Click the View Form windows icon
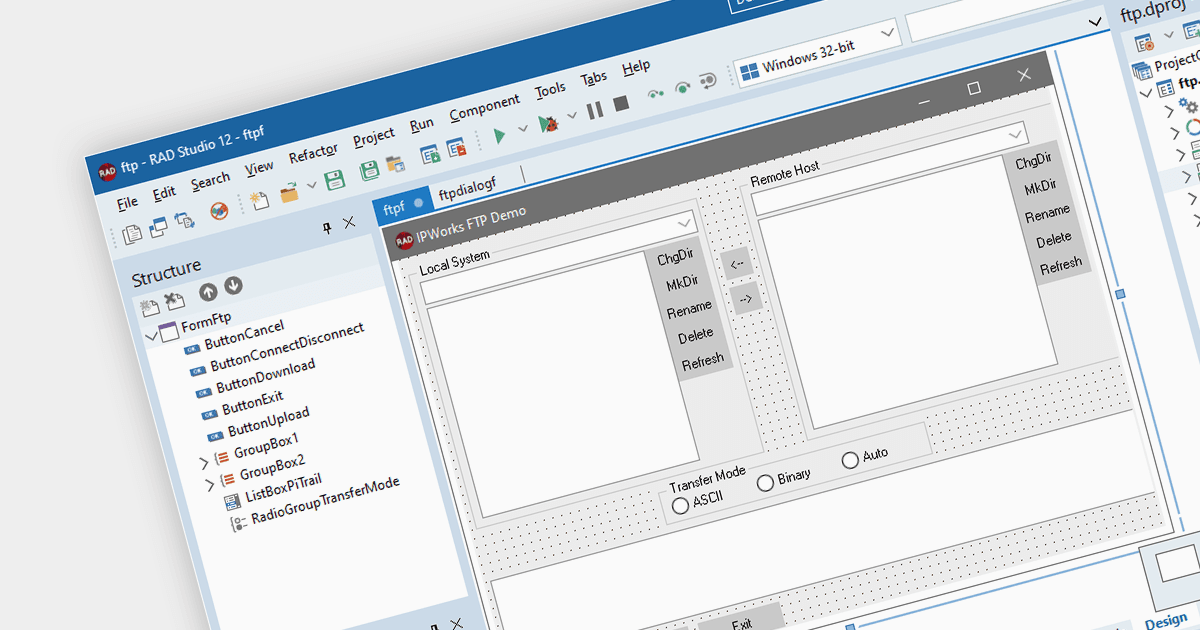This screenshot has width=1200, height=630. coord(158,229)
